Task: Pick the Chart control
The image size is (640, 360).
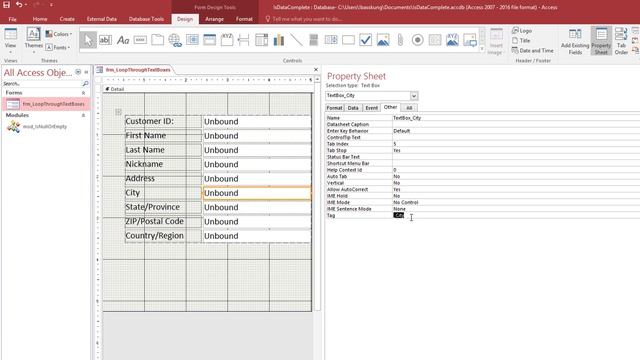Action: coord(279,40)
